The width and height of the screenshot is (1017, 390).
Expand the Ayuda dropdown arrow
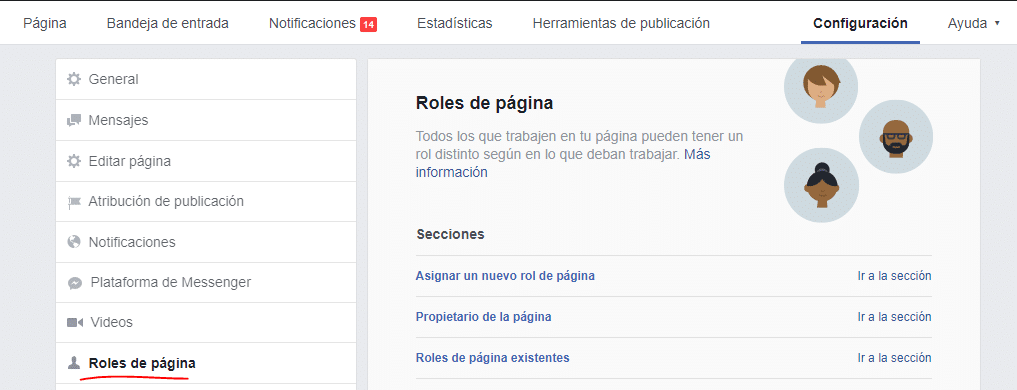997,24
